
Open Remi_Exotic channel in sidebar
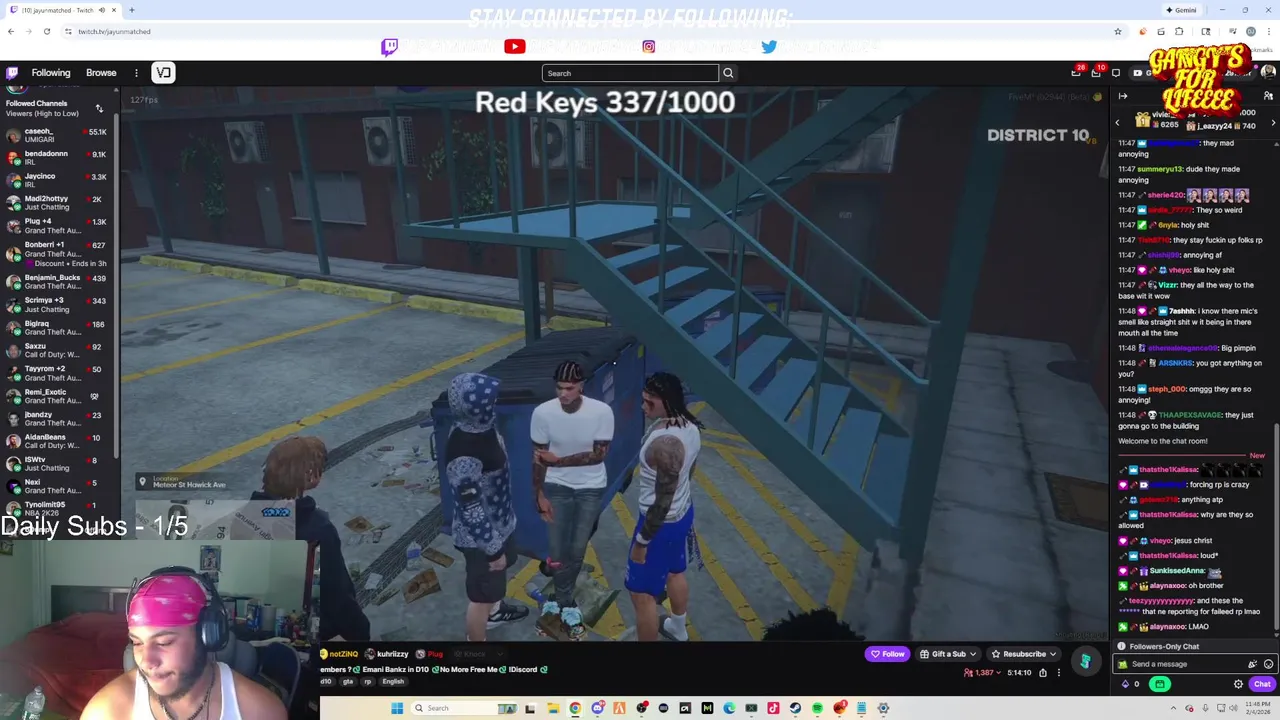(60, 396)
